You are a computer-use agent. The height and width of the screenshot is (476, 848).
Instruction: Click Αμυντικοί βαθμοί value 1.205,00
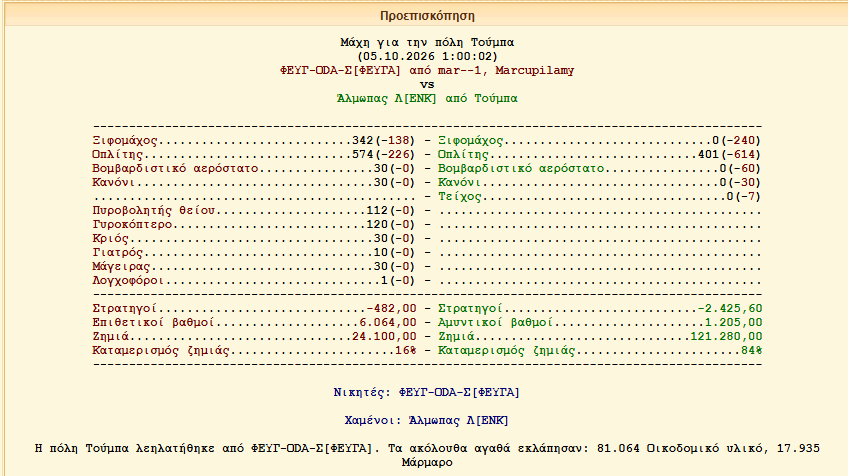coord(734,322)
